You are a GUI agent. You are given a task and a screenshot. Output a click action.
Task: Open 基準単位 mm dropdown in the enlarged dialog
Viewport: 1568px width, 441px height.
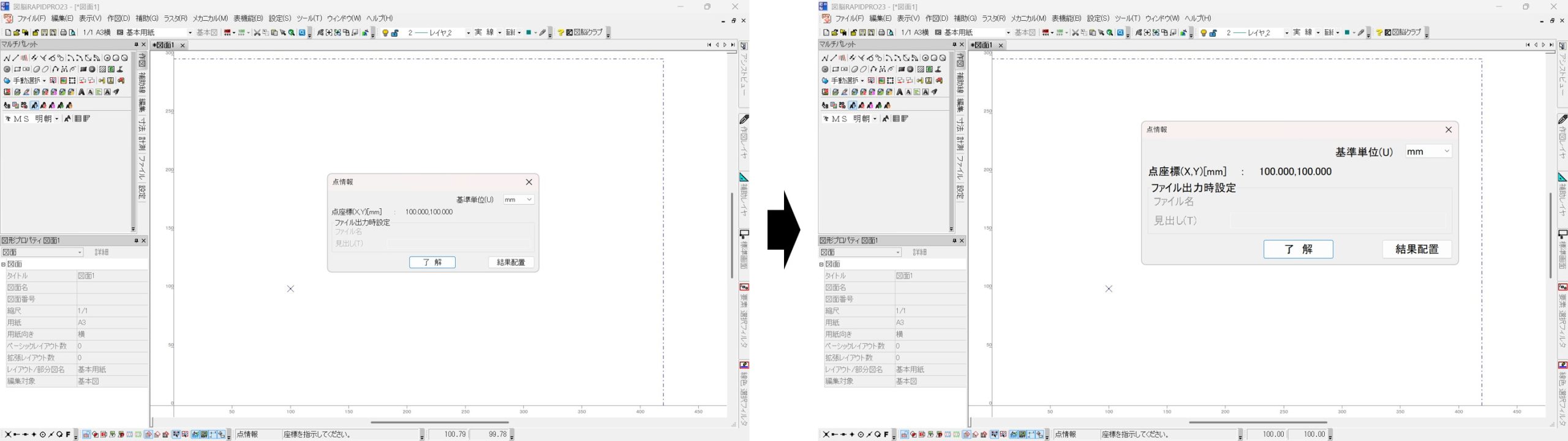(x=1428, y=151)
